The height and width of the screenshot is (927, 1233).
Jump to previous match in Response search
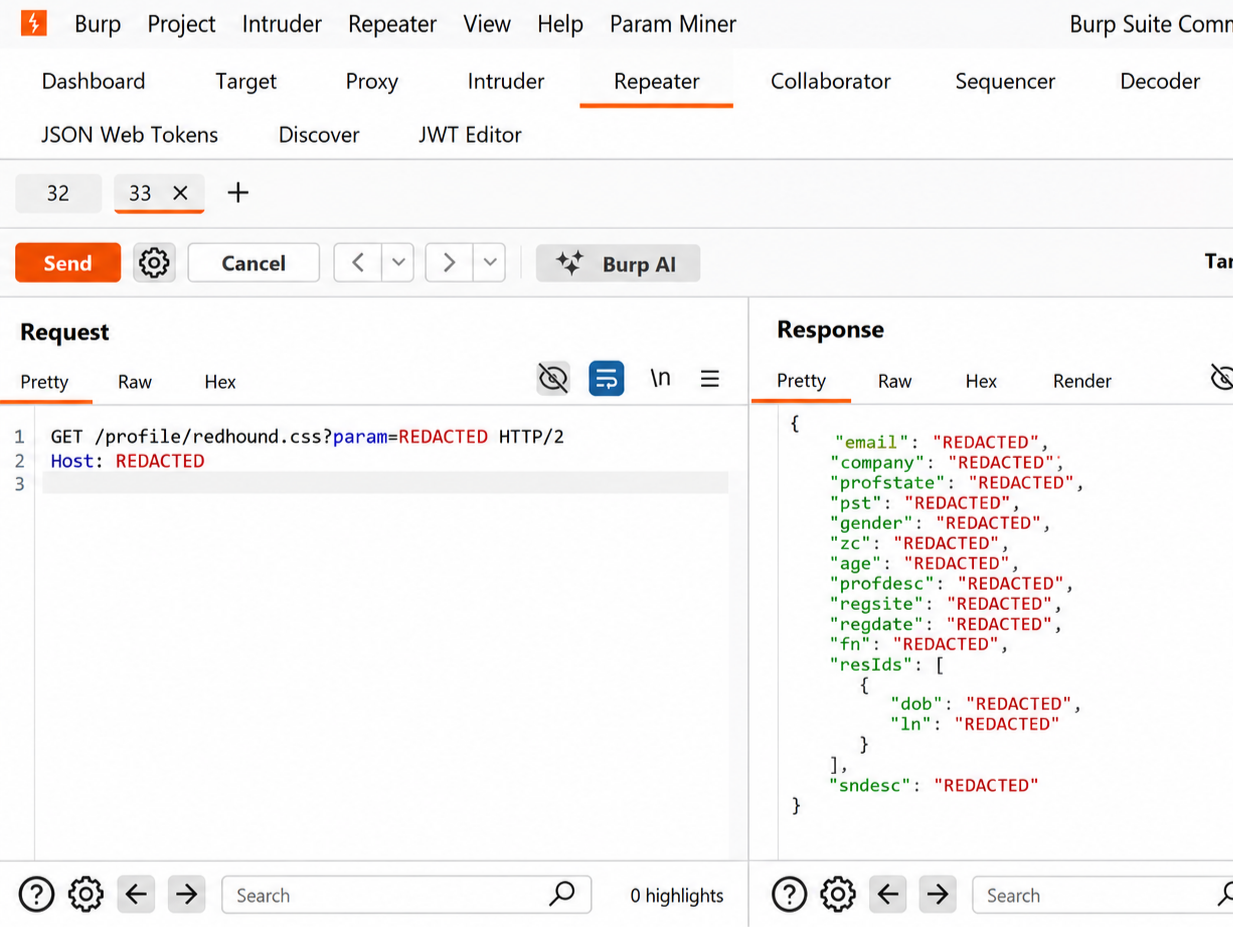pyautogui.click(x=888, y=894)
